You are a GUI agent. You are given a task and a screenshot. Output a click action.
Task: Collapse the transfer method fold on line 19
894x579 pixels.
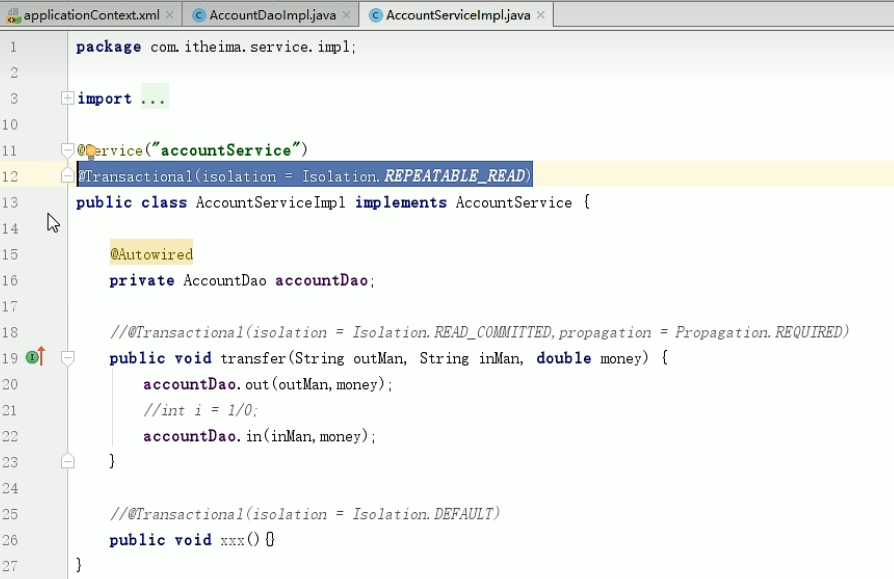coord(67,358)
